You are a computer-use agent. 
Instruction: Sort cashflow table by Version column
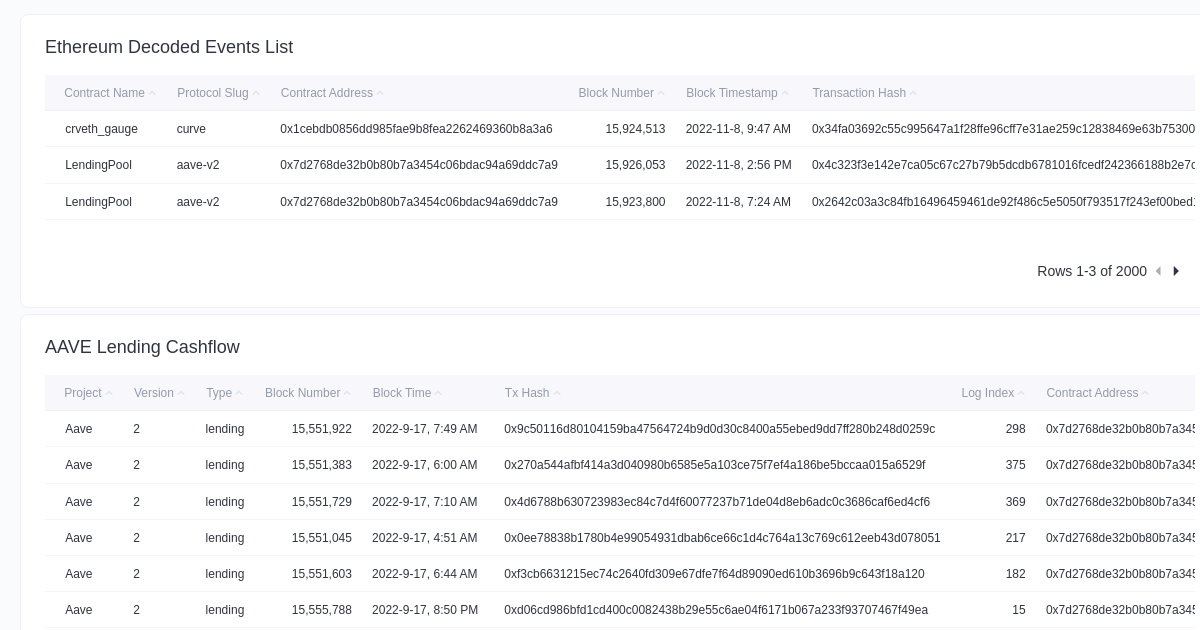coord(154,393)
